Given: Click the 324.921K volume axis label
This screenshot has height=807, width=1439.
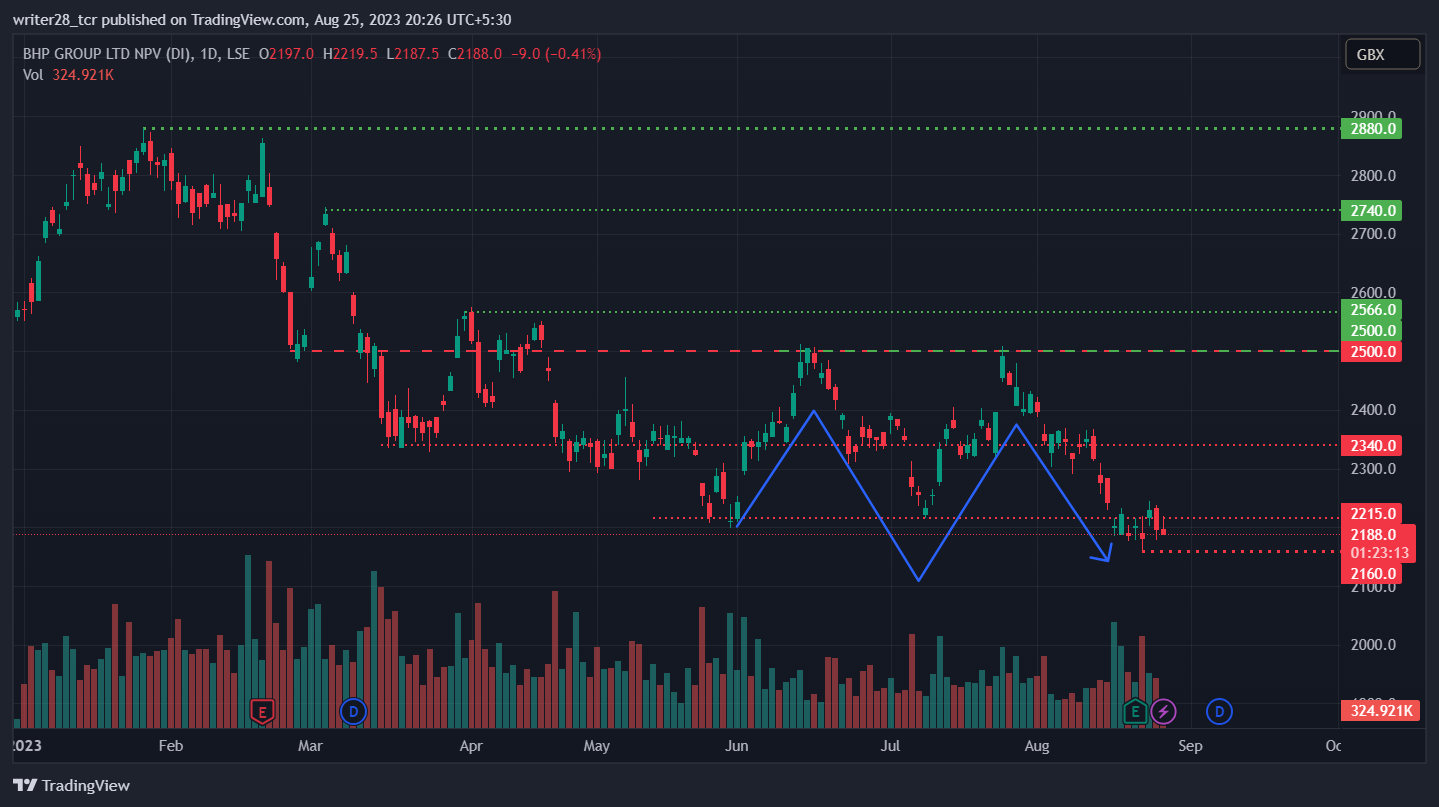Looking at the screenshot, I should click(1381, 711).
